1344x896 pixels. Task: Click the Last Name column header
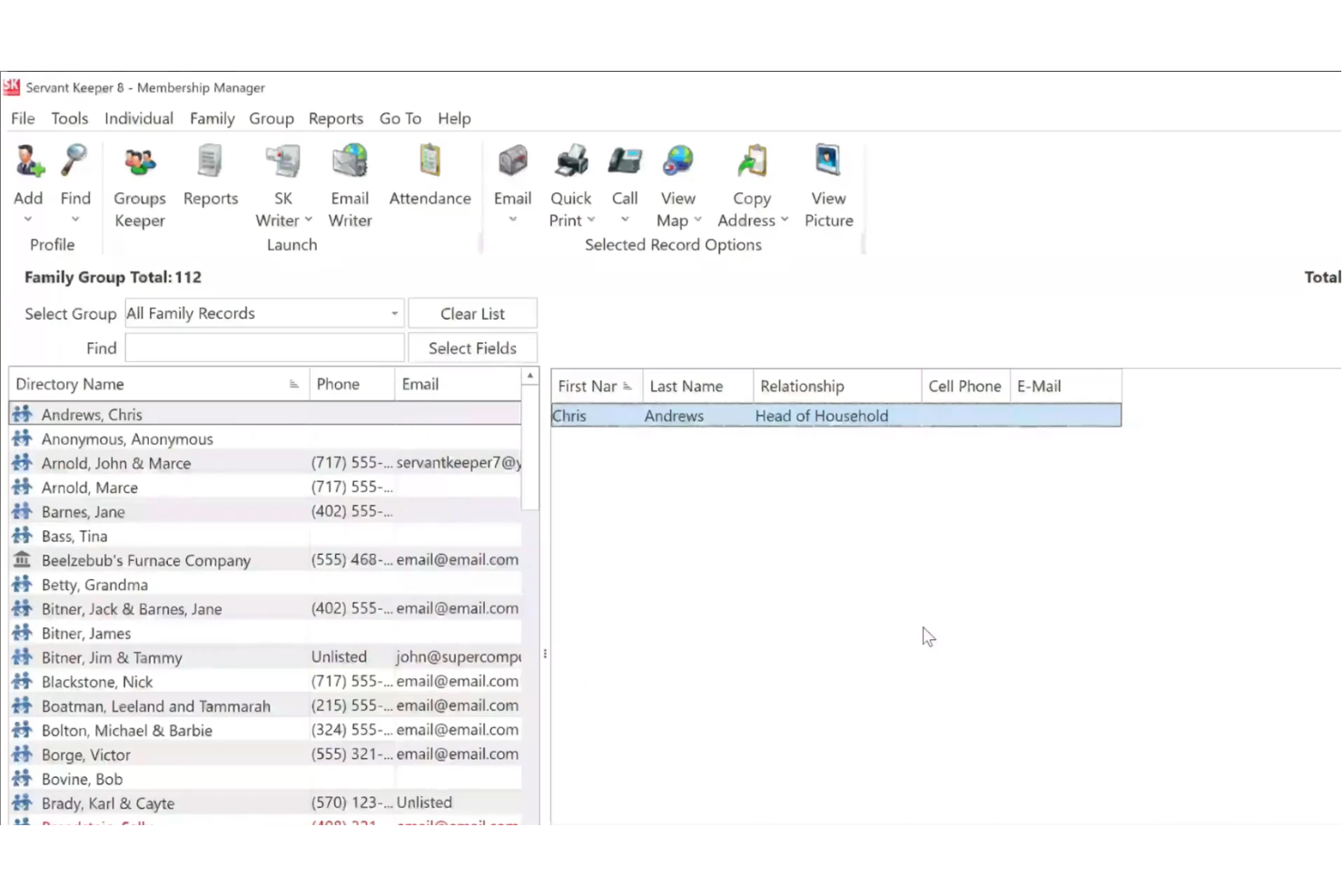[698, 386]
